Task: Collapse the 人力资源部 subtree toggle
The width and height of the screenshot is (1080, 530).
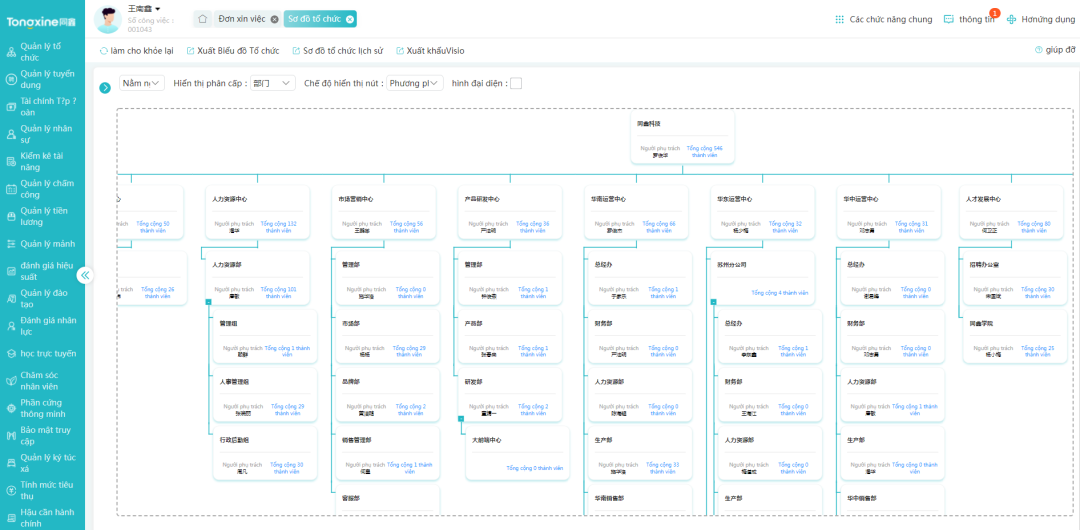Action: [x=208, y=300]
